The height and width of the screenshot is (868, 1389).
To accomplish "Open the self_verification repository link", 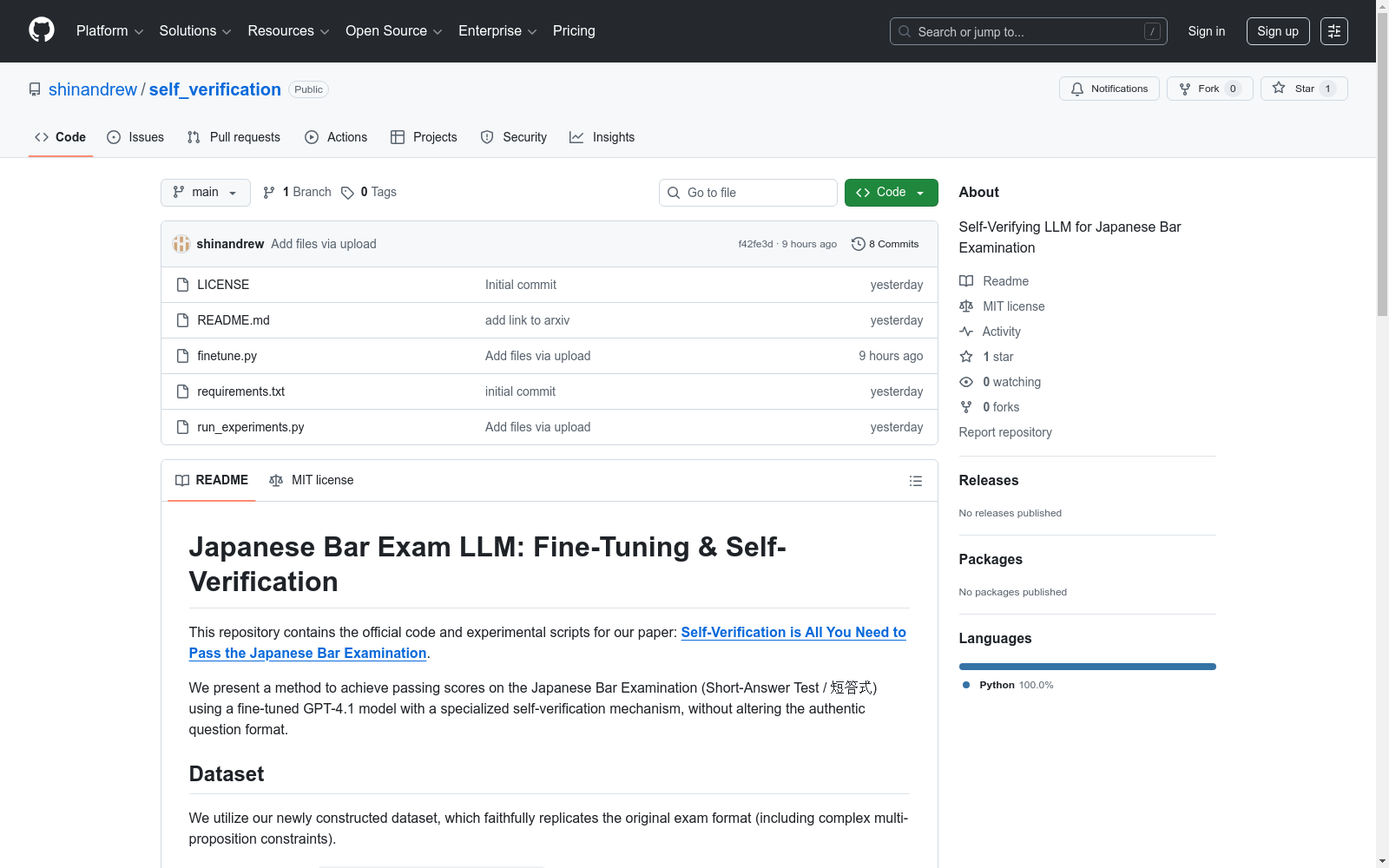I will [x=215, y=89].
